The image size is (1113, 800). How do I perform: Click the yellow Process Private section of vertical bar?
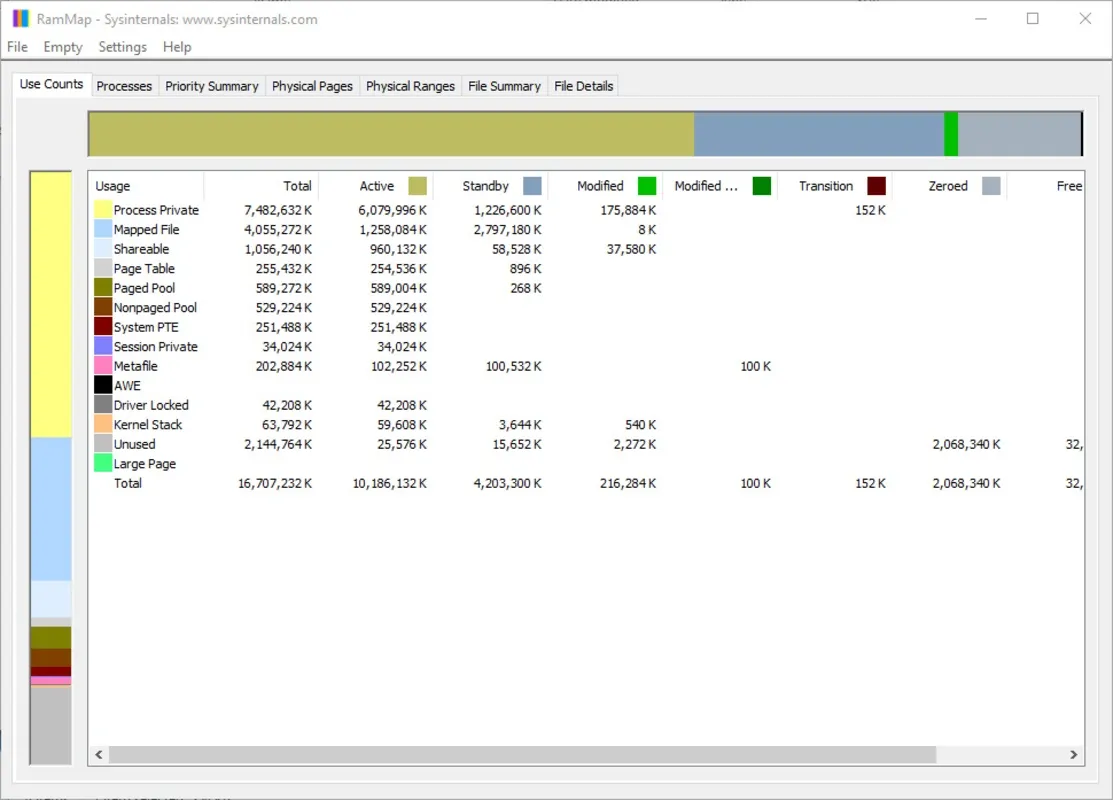tap(50, 305)
